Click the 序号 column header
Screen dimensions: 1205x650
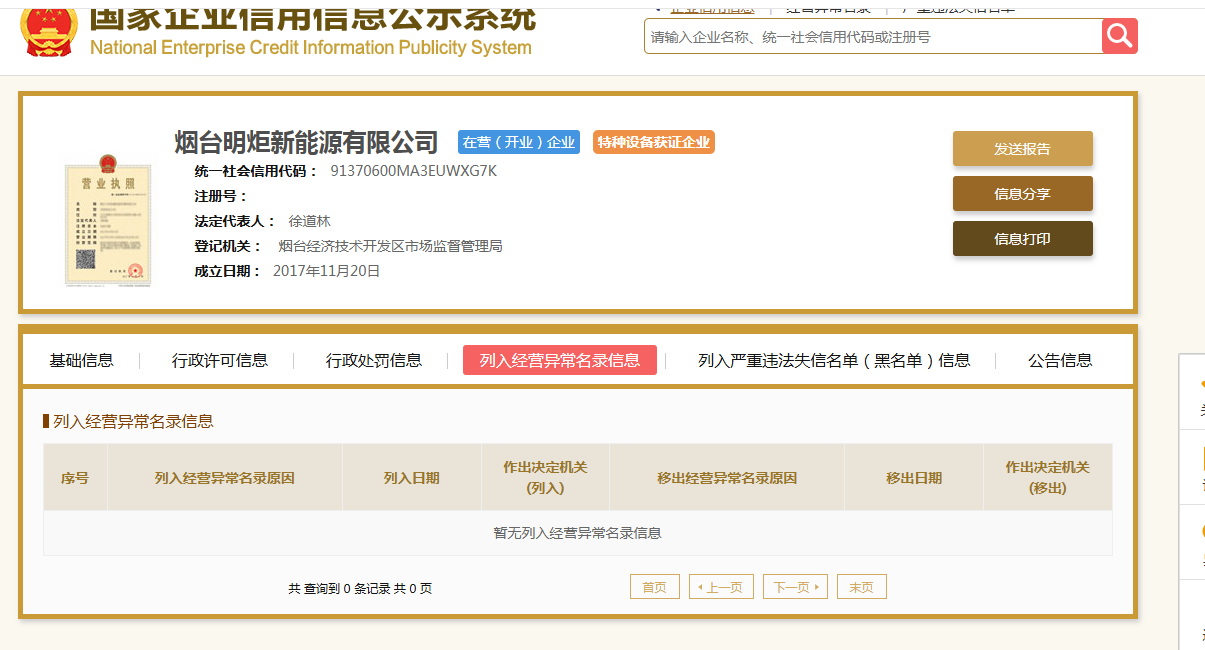pyautogui.click(x=75, y=478)
